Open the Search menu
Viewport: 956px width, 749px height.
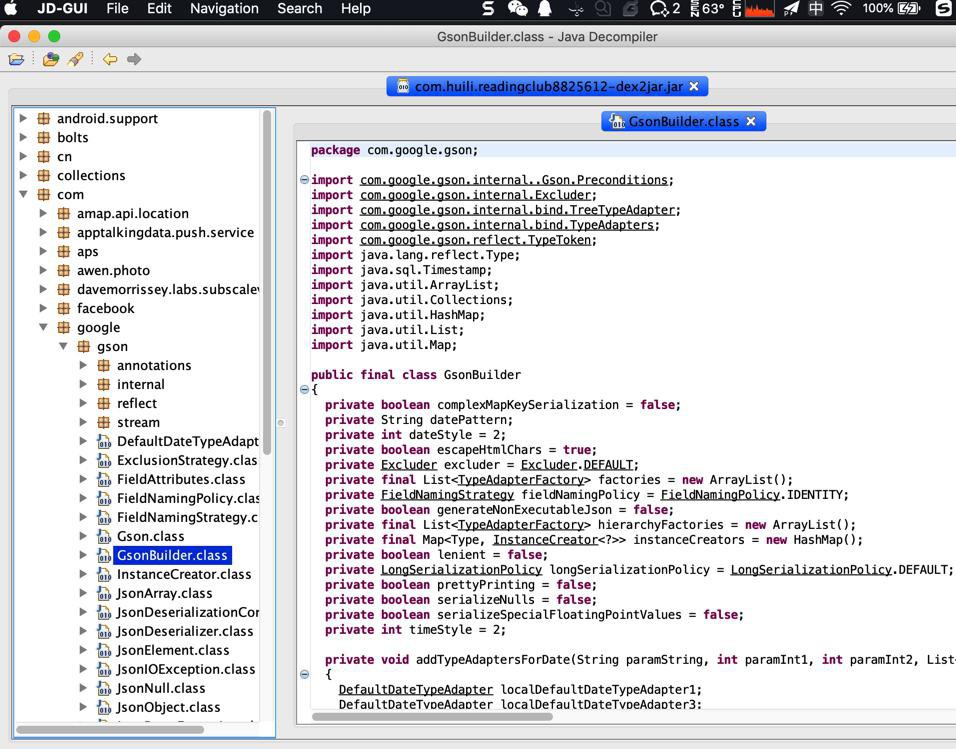coord(299,9)
